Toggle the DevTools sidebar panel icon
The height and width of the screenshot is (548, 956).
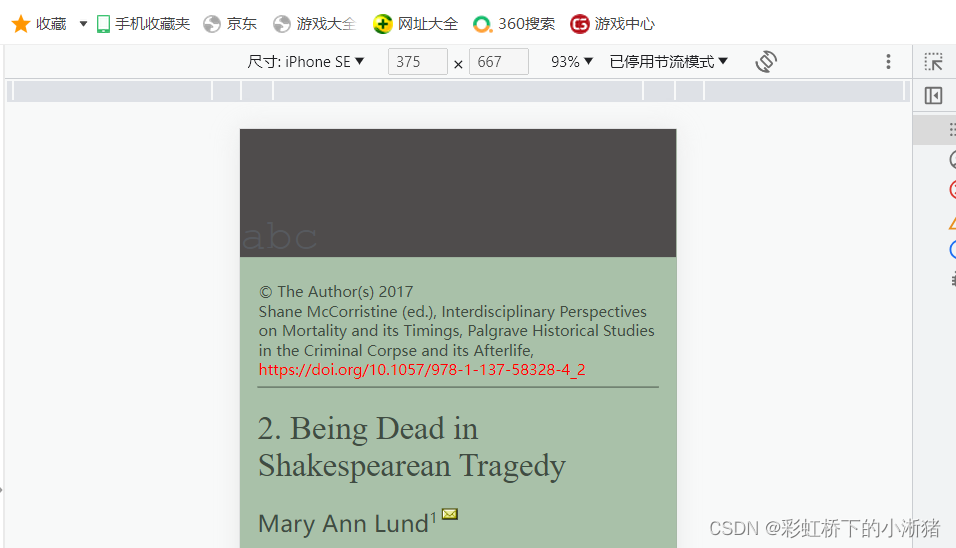[x=933, y=96]
